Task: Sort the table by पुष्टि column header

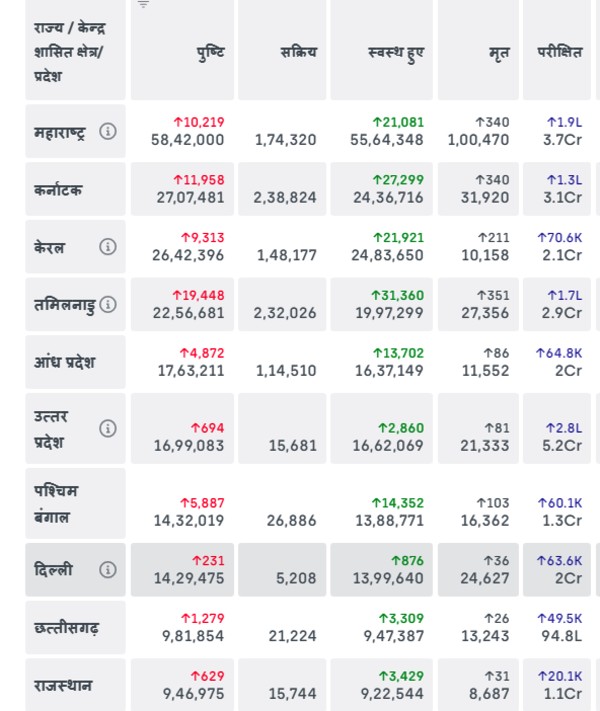Action: [210, 52]
